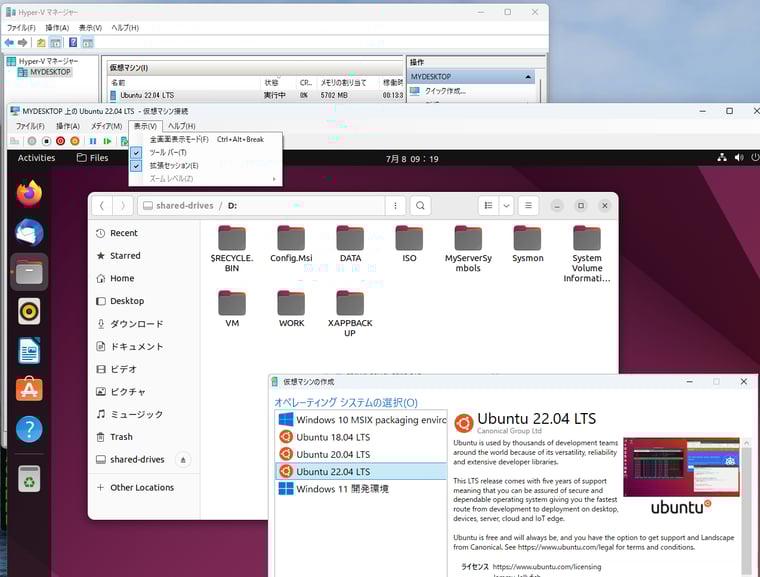Click the Ctrl+Alt+Del icon in VM connection toolbar
Image resolution: width=760 pixels, height=577 pixels.
[15, 141]
